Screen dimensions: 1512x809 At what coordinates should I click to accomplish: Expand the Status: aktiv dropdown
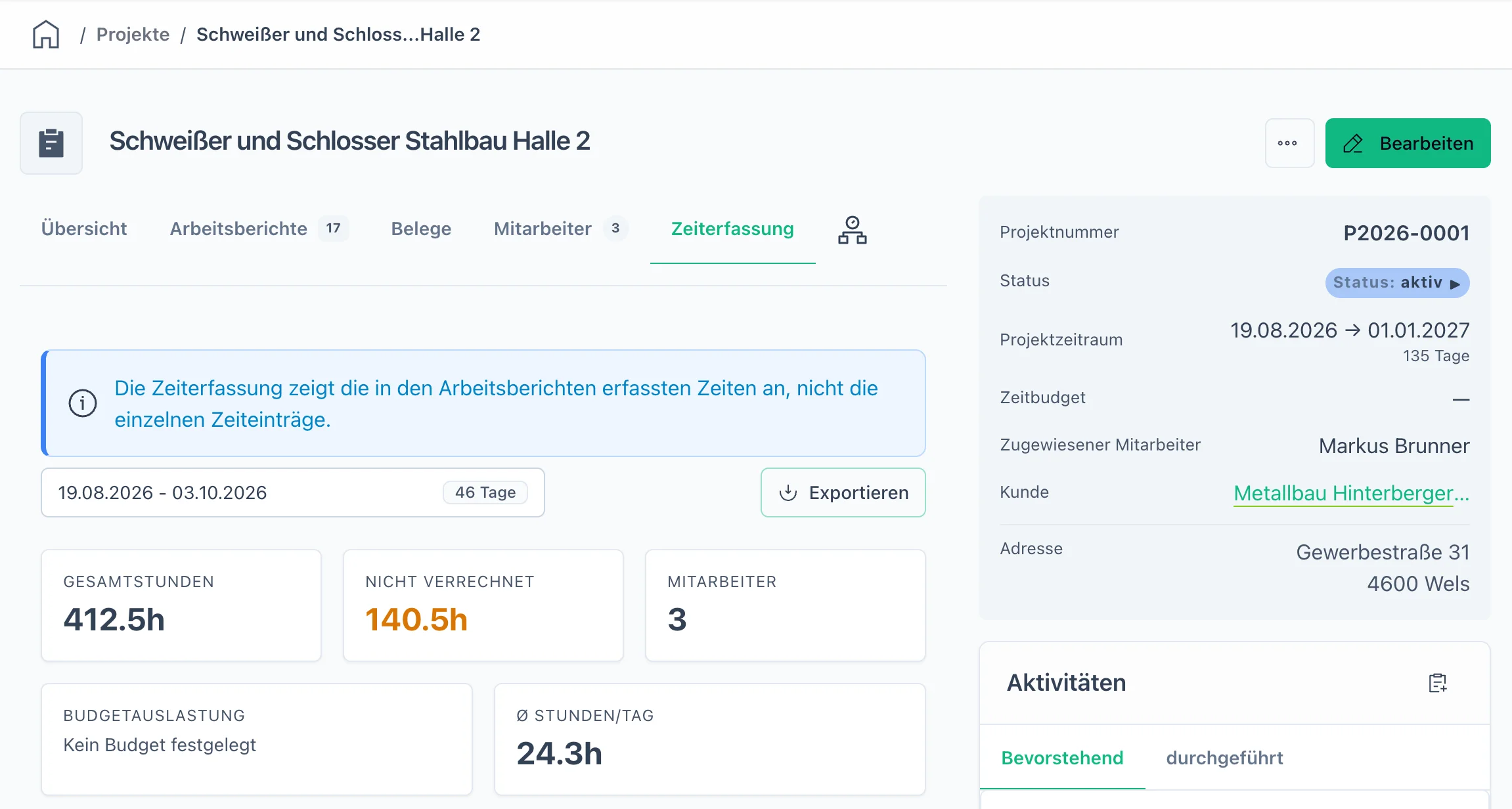(1397, 282)
